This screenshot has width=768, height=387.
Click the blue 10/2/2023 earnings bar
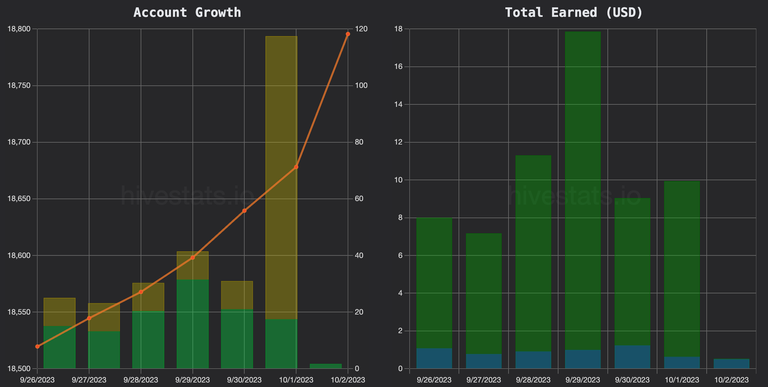tap(731, 363)
